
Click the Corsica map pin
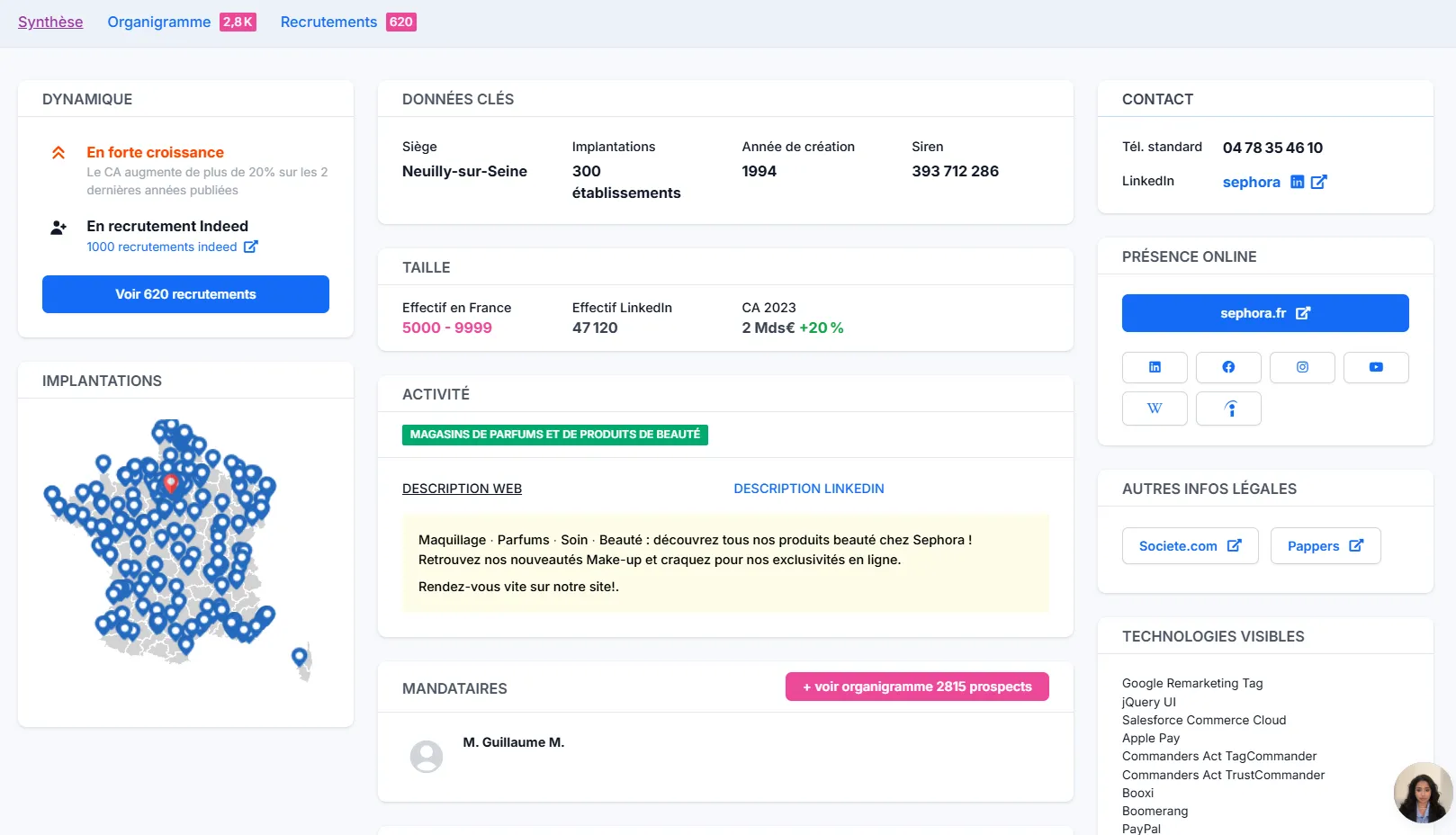[x=300, y=658]
